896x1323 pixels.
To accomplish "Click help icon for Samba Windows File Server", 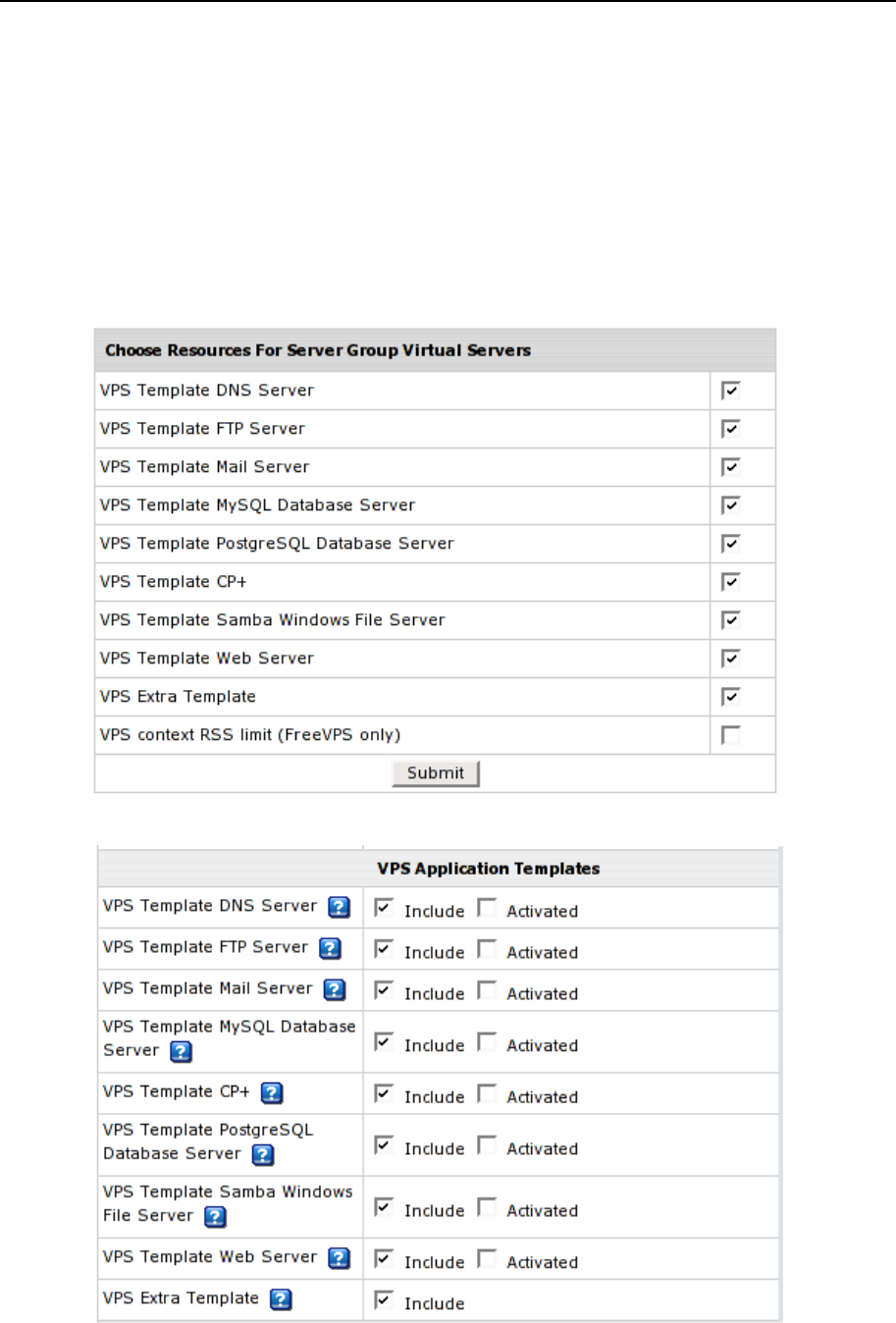I will pos(216,1217).
